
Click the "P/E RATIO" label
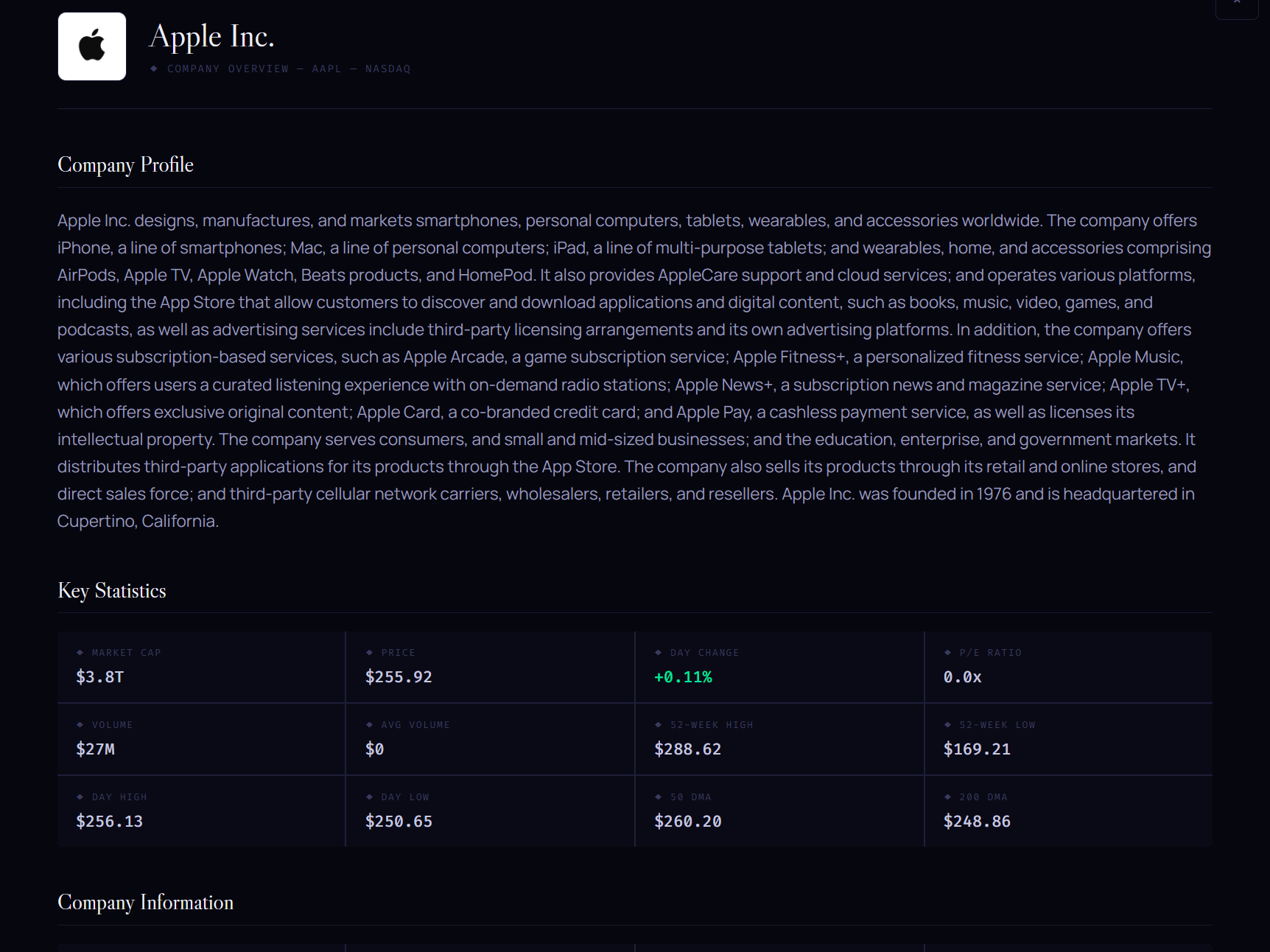pyautogui.click(x=990, y=653)
